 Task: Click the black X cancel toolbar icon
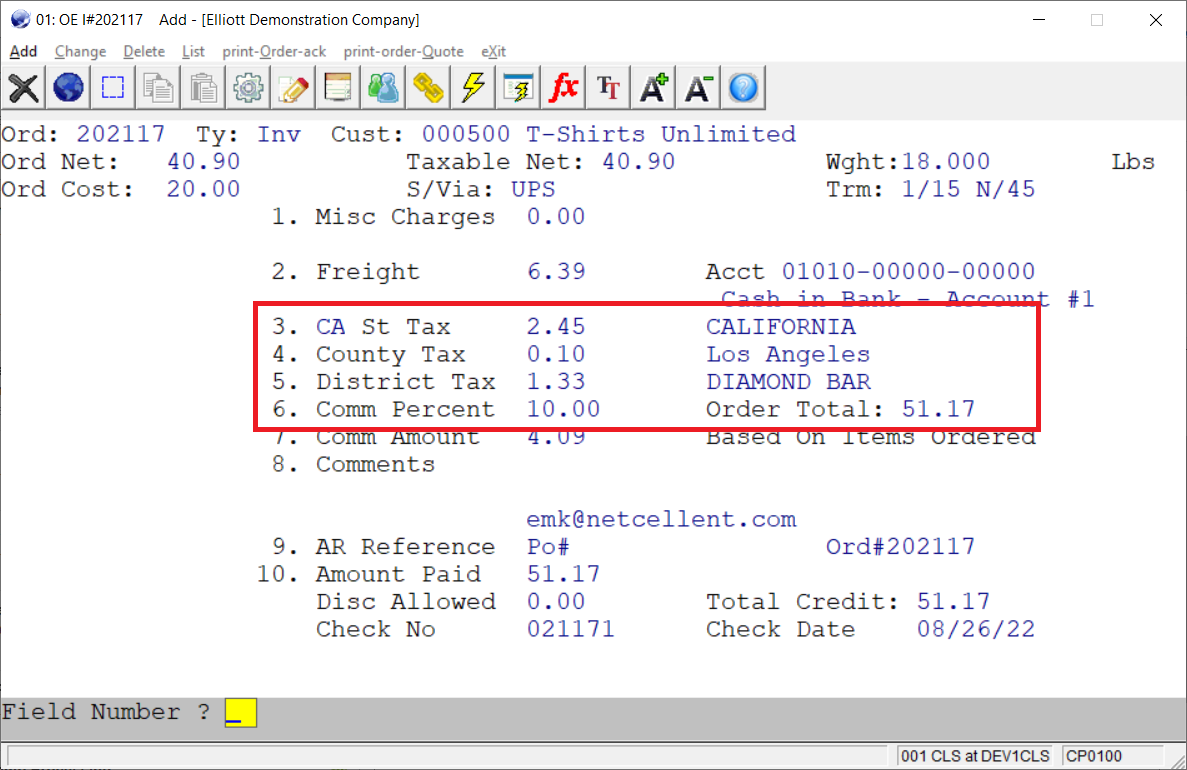[x=23, y=88]
